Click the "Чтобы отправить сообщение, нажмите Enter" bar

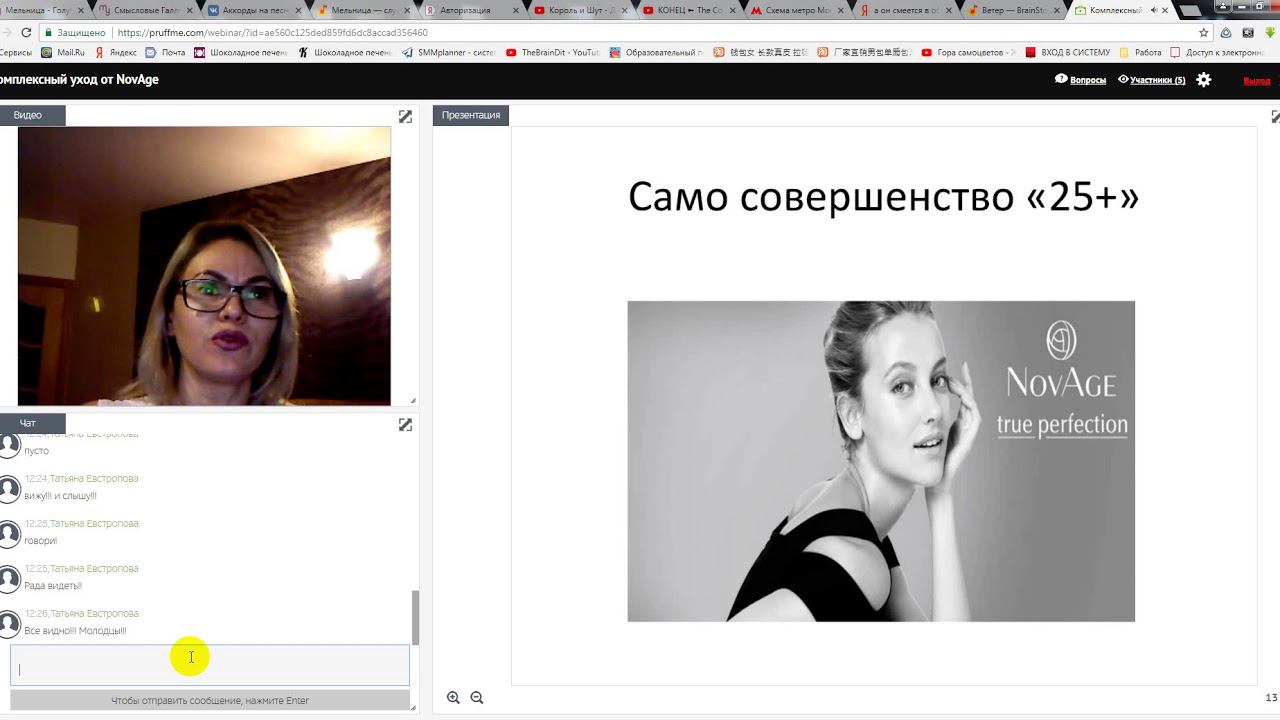pyautogui.click(x=210, y=700)
